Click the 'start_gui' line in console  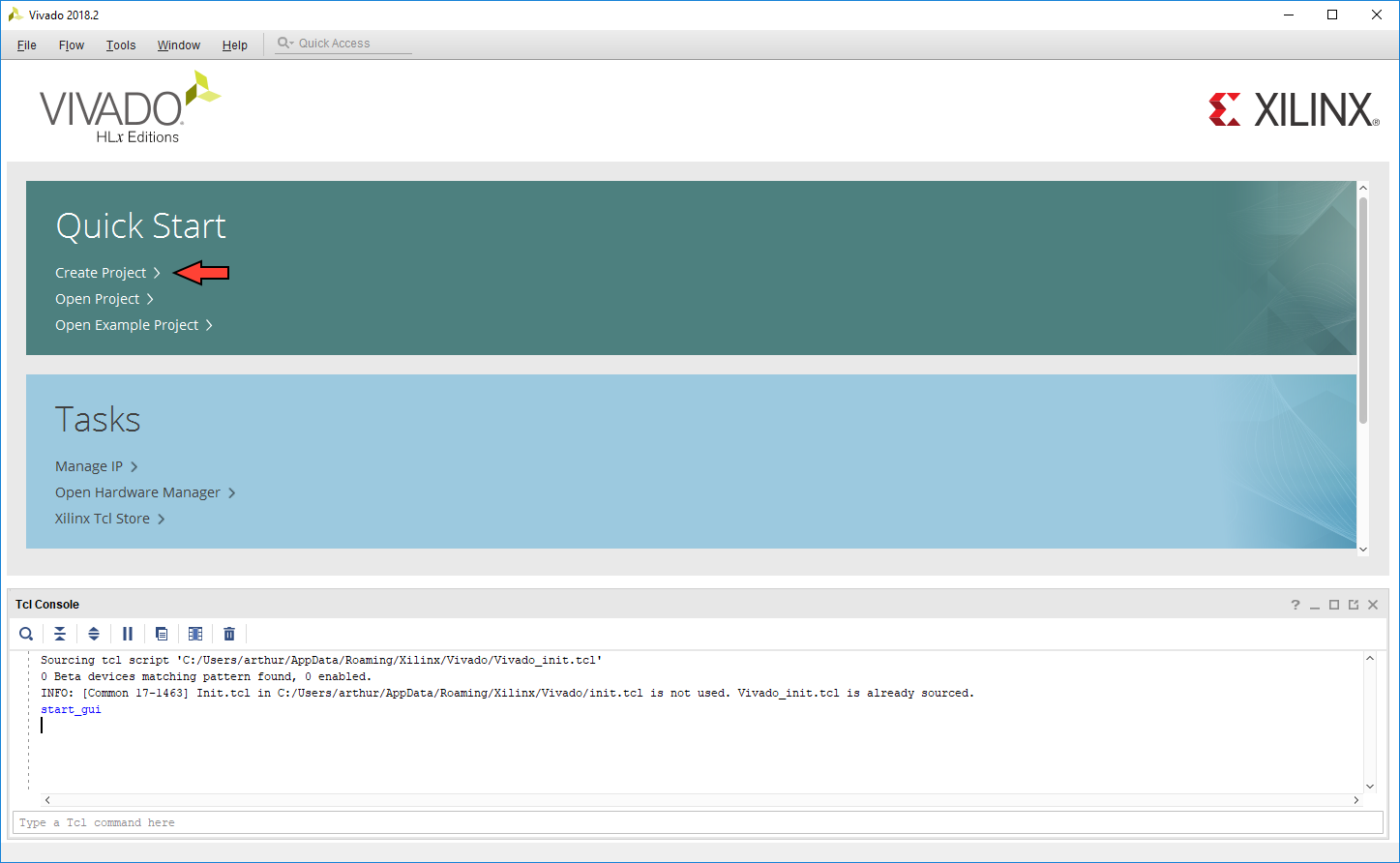pos(71,709)
